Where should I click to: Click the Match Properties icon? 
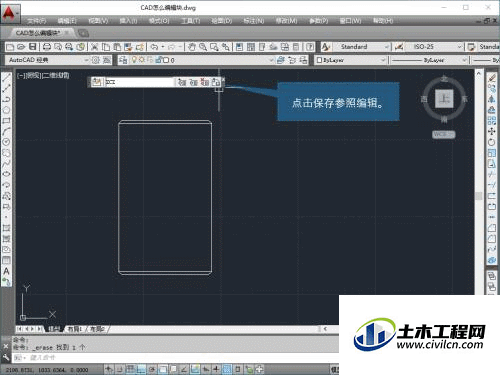pyautogui.click(x=128, y=47)
